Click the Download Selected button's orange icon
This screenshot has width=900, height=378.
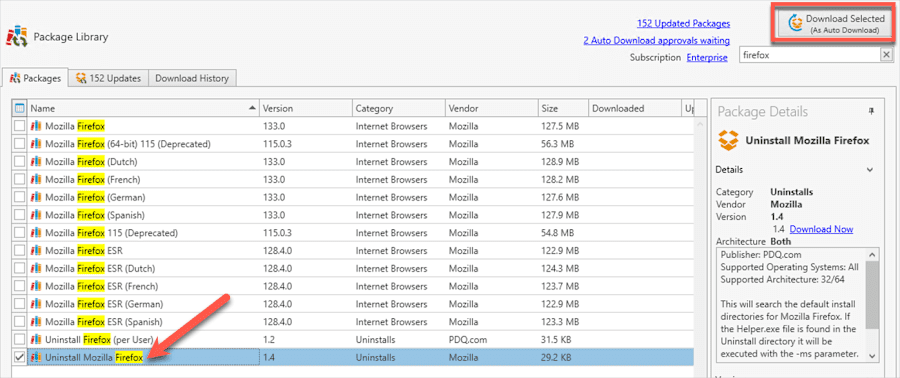[x=796, y=24]
